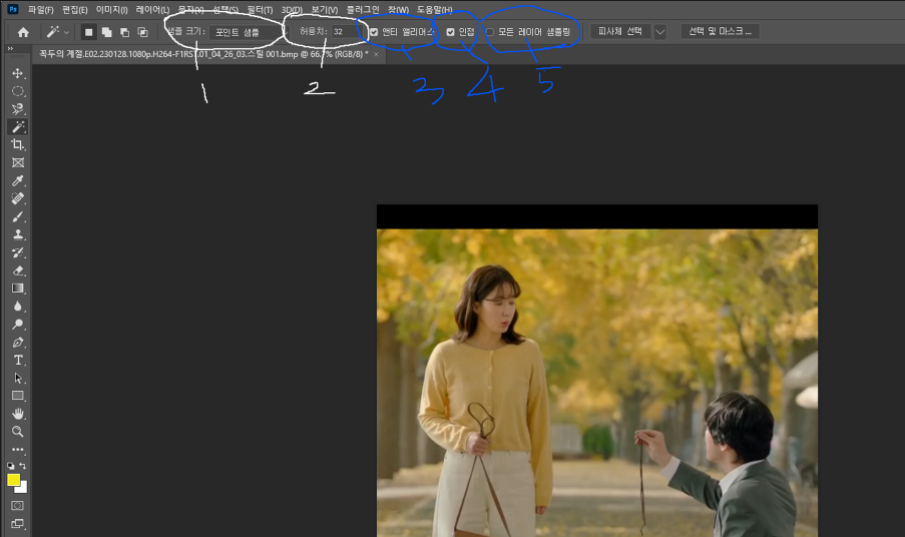Expand the toolbar with double-arrow
The height and width of the screenshot is (537, 905).
[x=10, y=49]
